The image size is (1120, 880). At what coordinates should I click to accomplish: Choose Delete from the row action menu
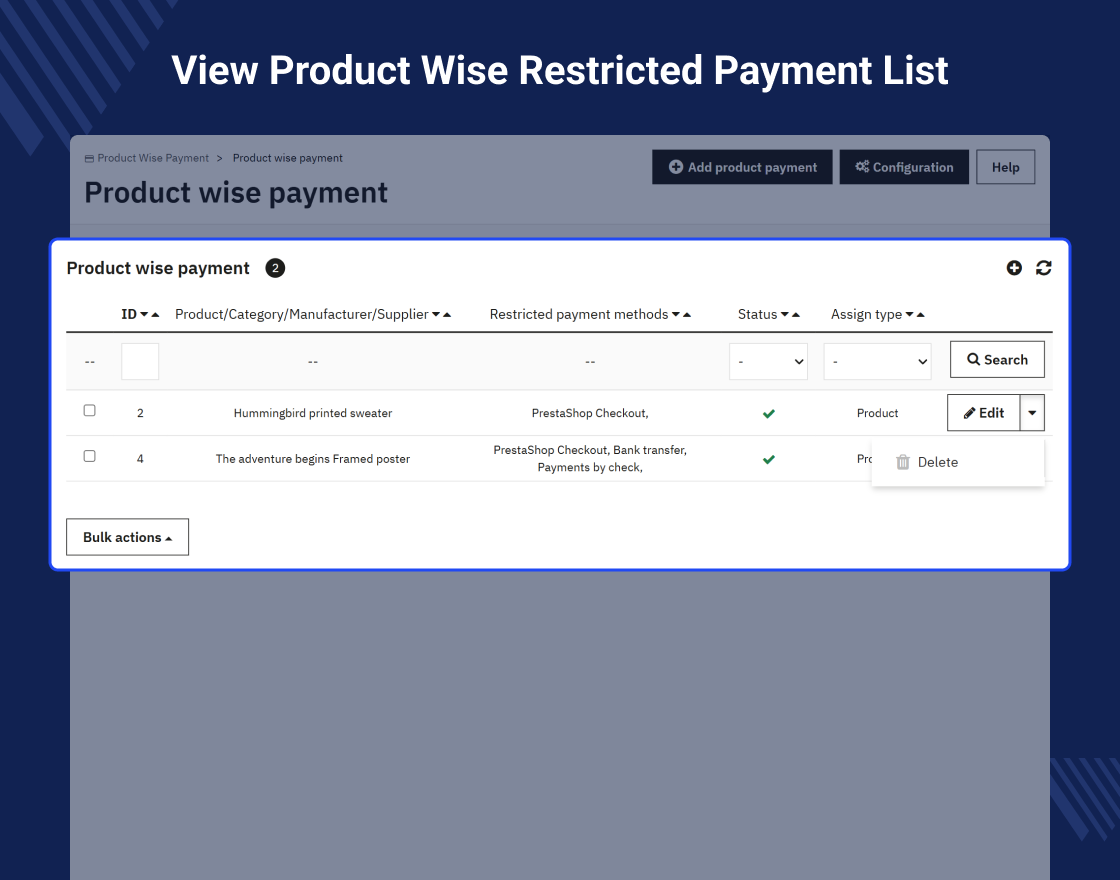[x=958, y=462]
